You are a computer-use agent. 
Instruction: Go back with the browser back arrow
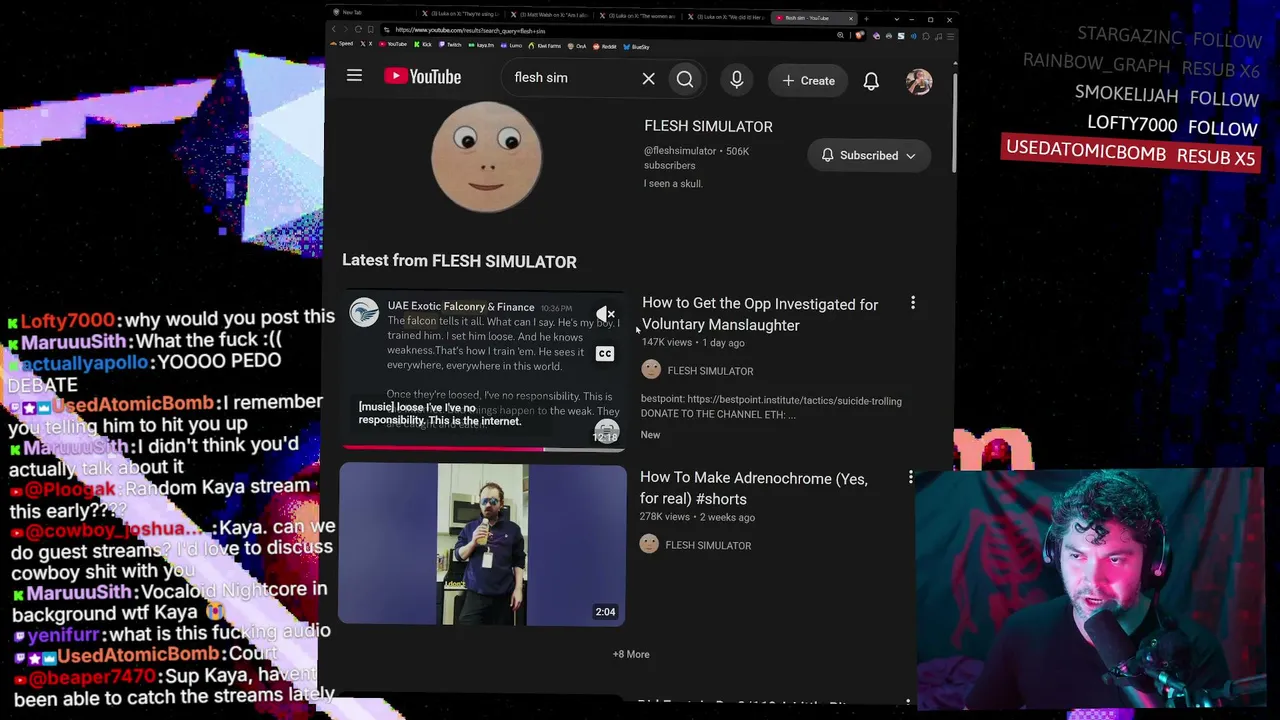pyautogui.click(x=334, y=29)
